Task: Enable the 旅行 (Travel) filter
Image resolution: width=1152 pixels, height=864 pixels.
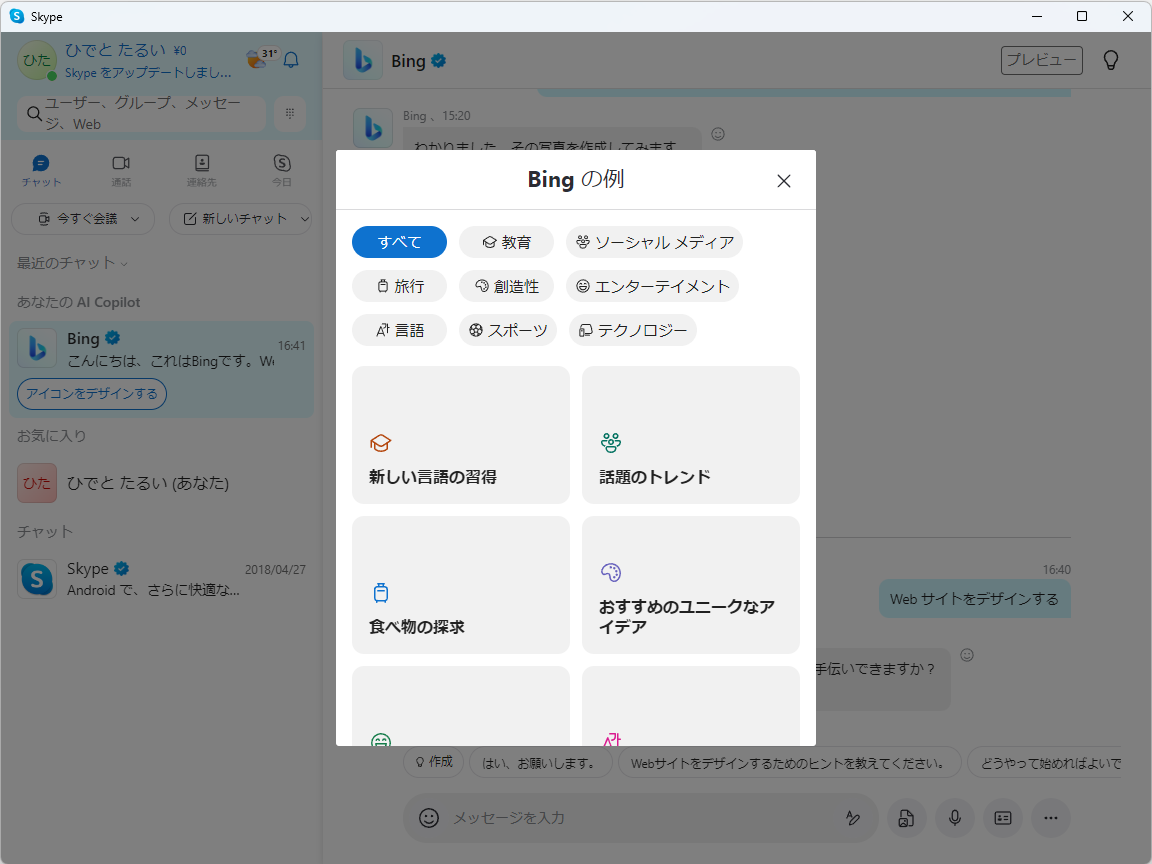Action: click(399, 286)
